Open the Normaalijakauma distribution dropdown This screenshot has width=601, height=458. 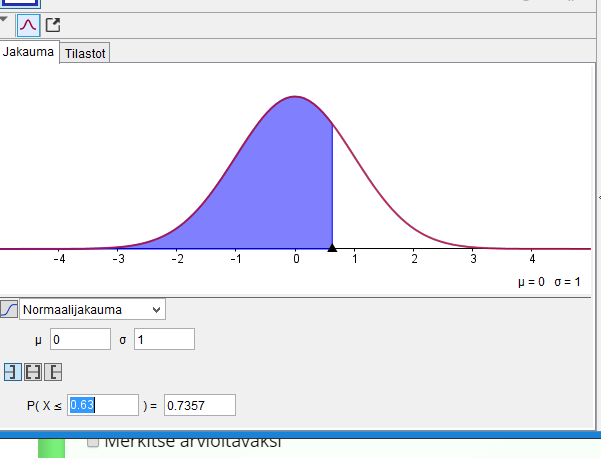coord(92,310)
